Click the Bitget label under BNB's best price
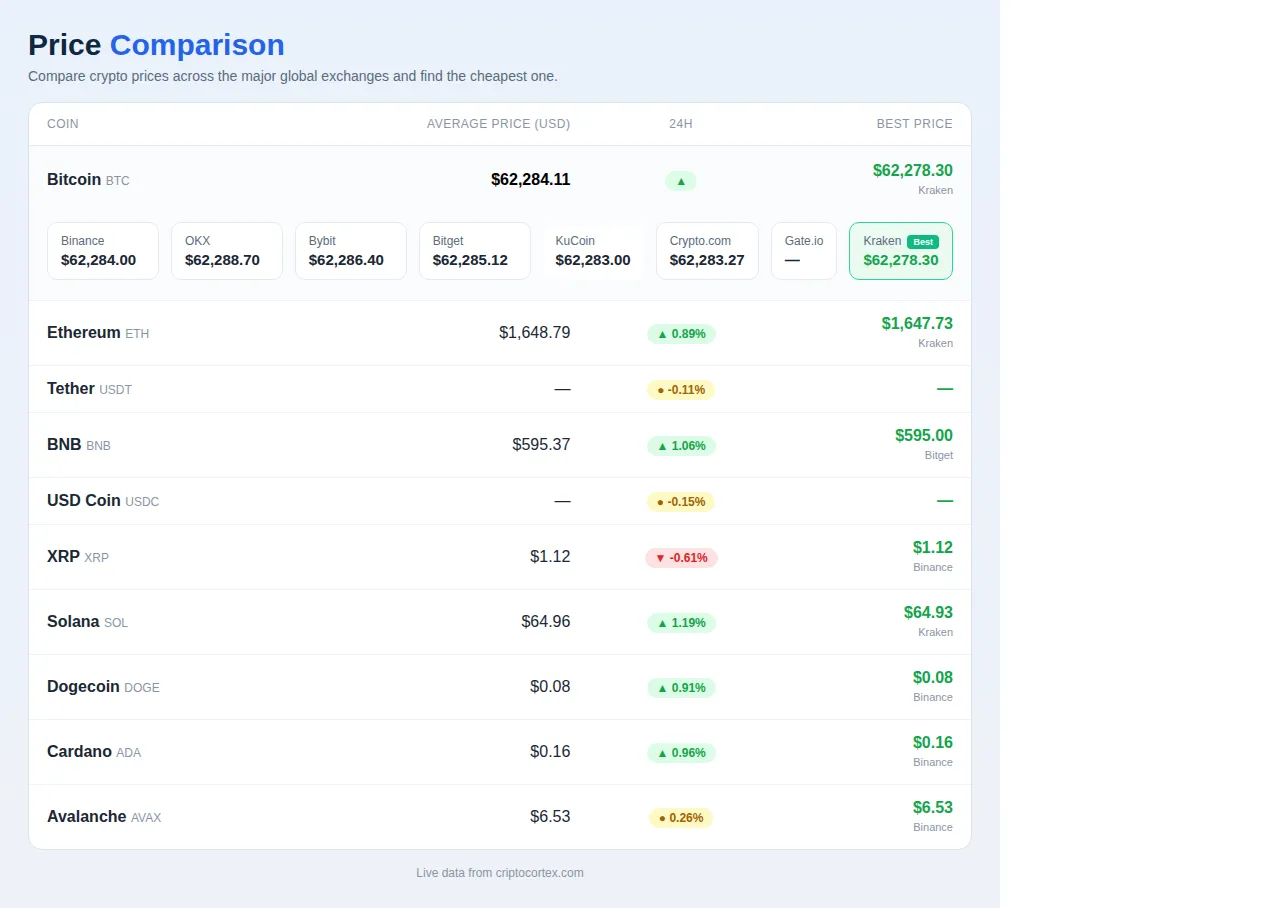 [939, 455]
